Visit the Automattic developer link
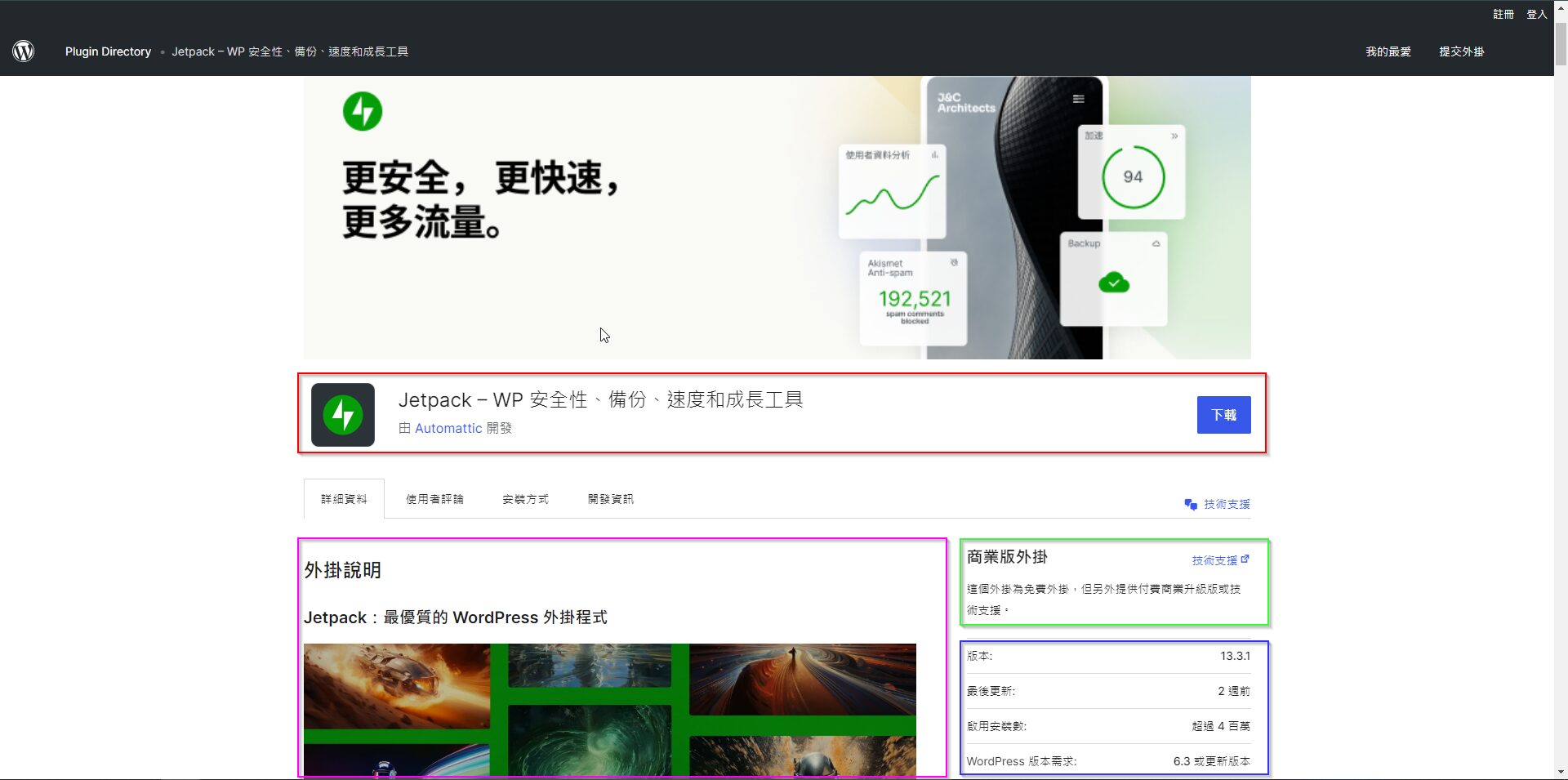The width and height of the screenshot is (1568, 780). (x=448, y=428)
